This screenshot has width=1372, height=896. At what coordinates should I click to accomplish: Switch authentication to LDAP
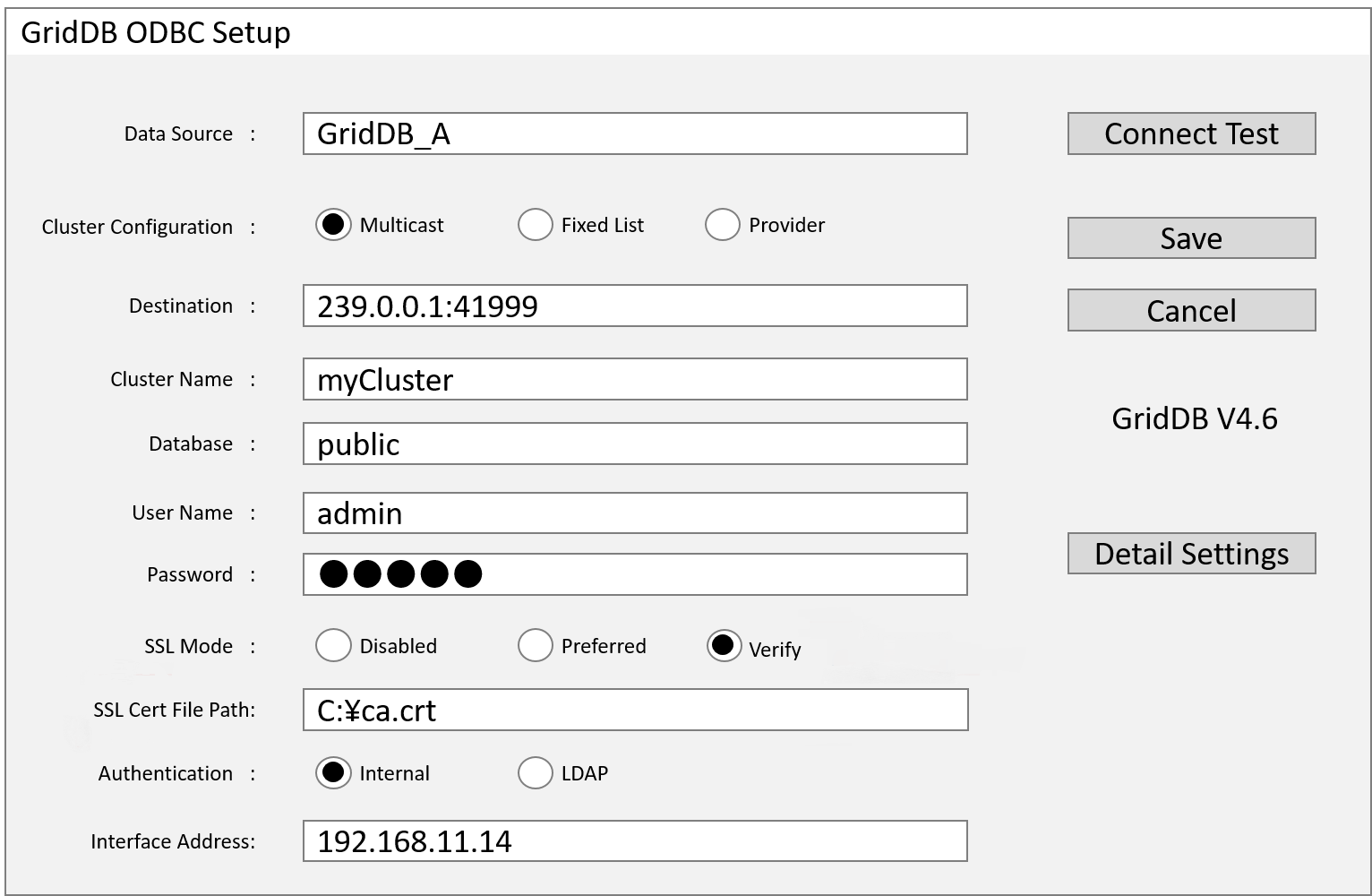535,773
